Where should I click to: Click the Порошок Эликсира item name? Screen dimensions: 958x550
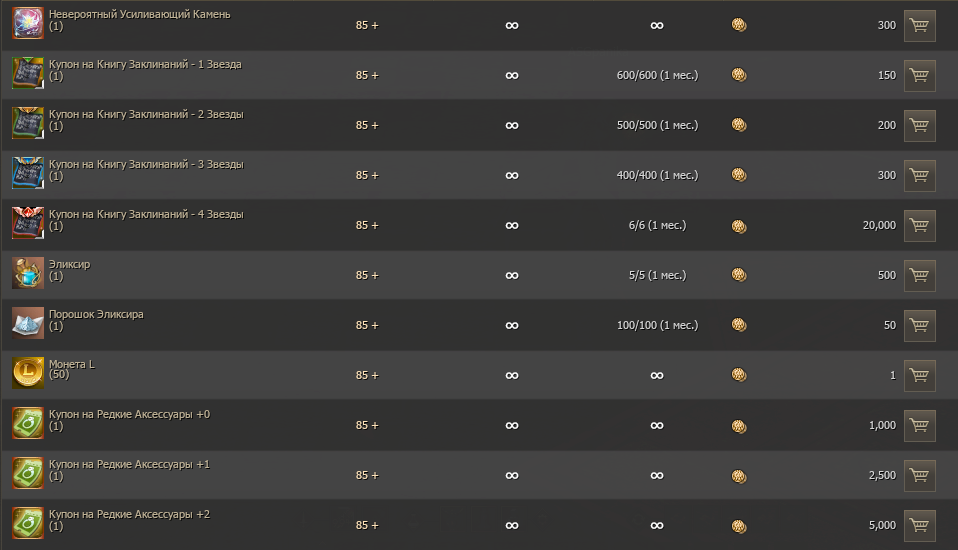click(x=96, y=314)
